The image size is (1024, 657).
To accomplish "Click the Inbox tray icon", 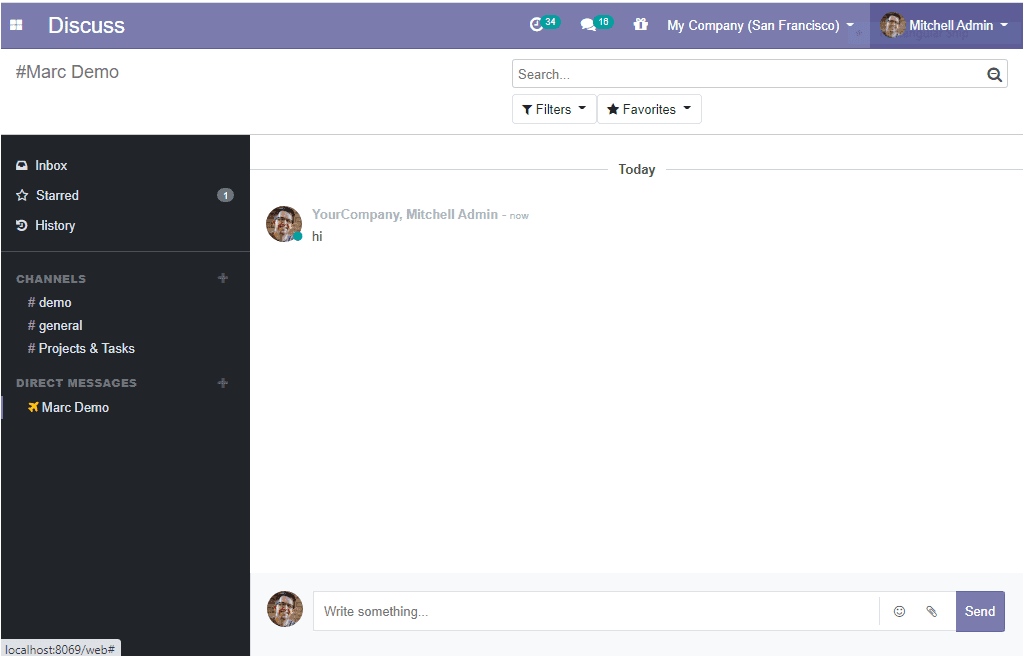I will 22,165.
